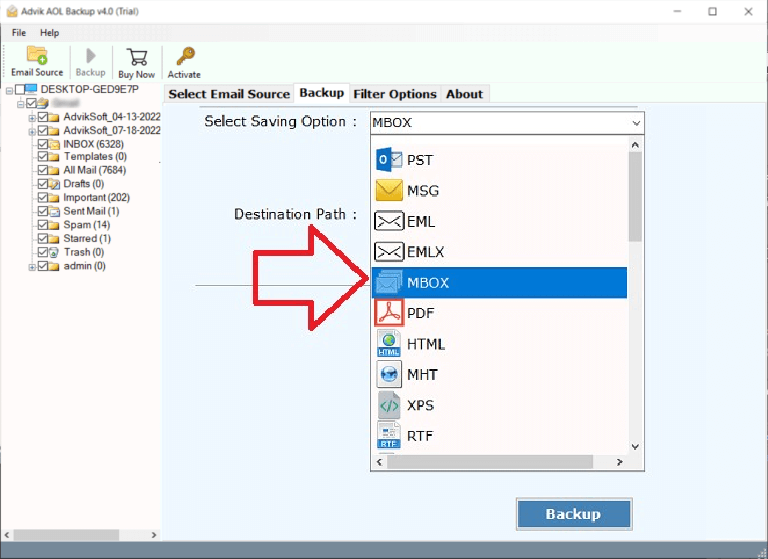This screenshot has height=559, width=768.
Task: Choose the PDF text option in list
Action: 420,313
